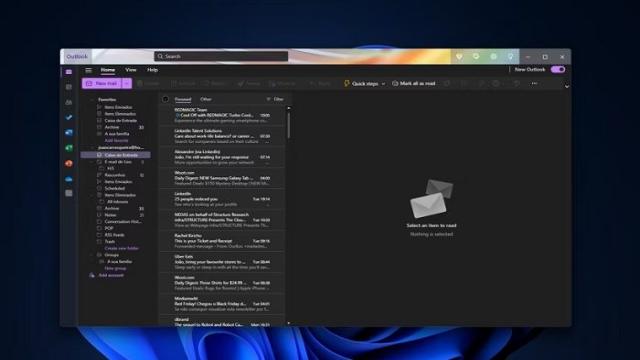
Task: Launch Word from the left rail
Action: pos(69,133)
